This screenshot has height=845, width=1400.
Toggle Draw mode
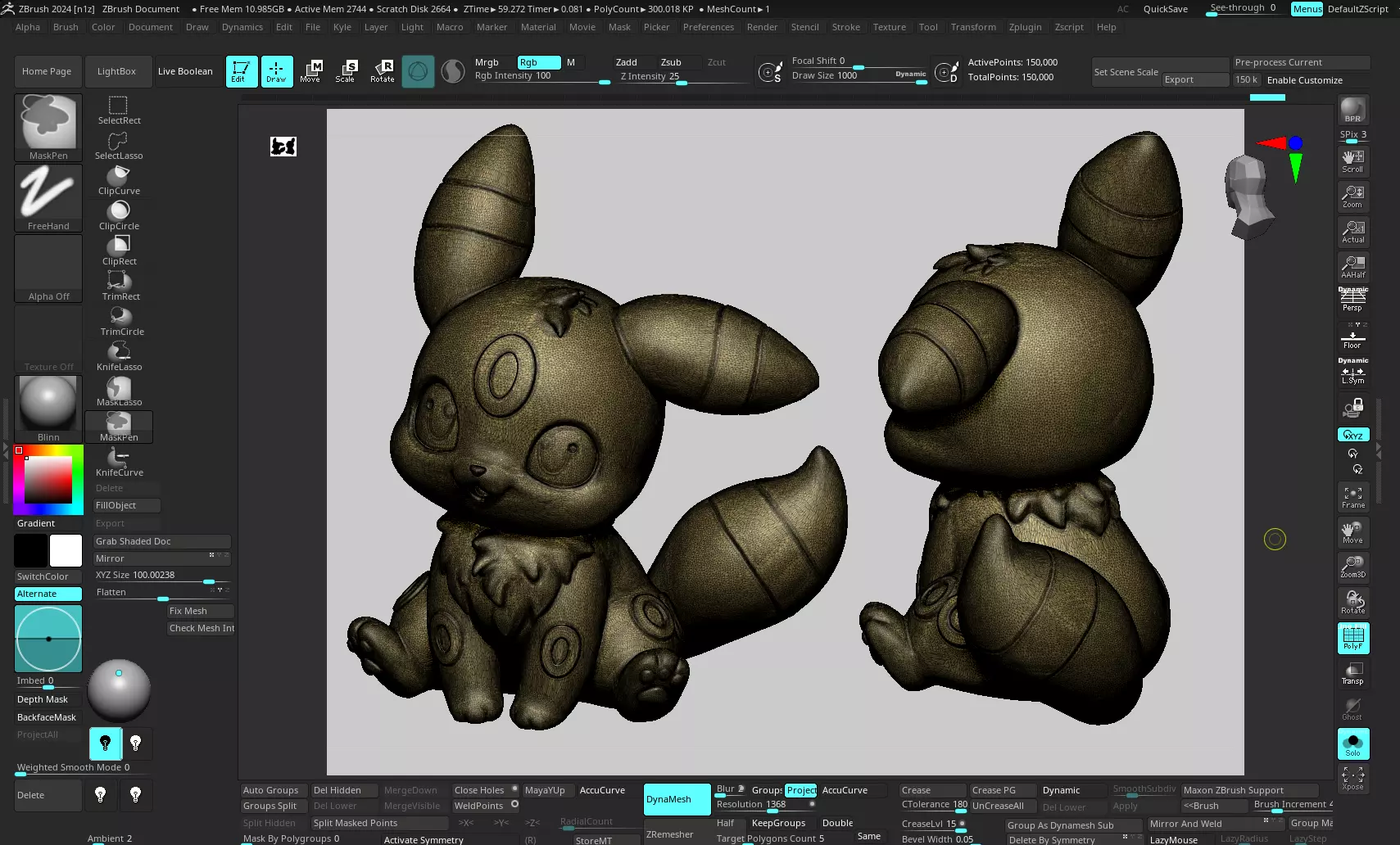pos(276,71)
